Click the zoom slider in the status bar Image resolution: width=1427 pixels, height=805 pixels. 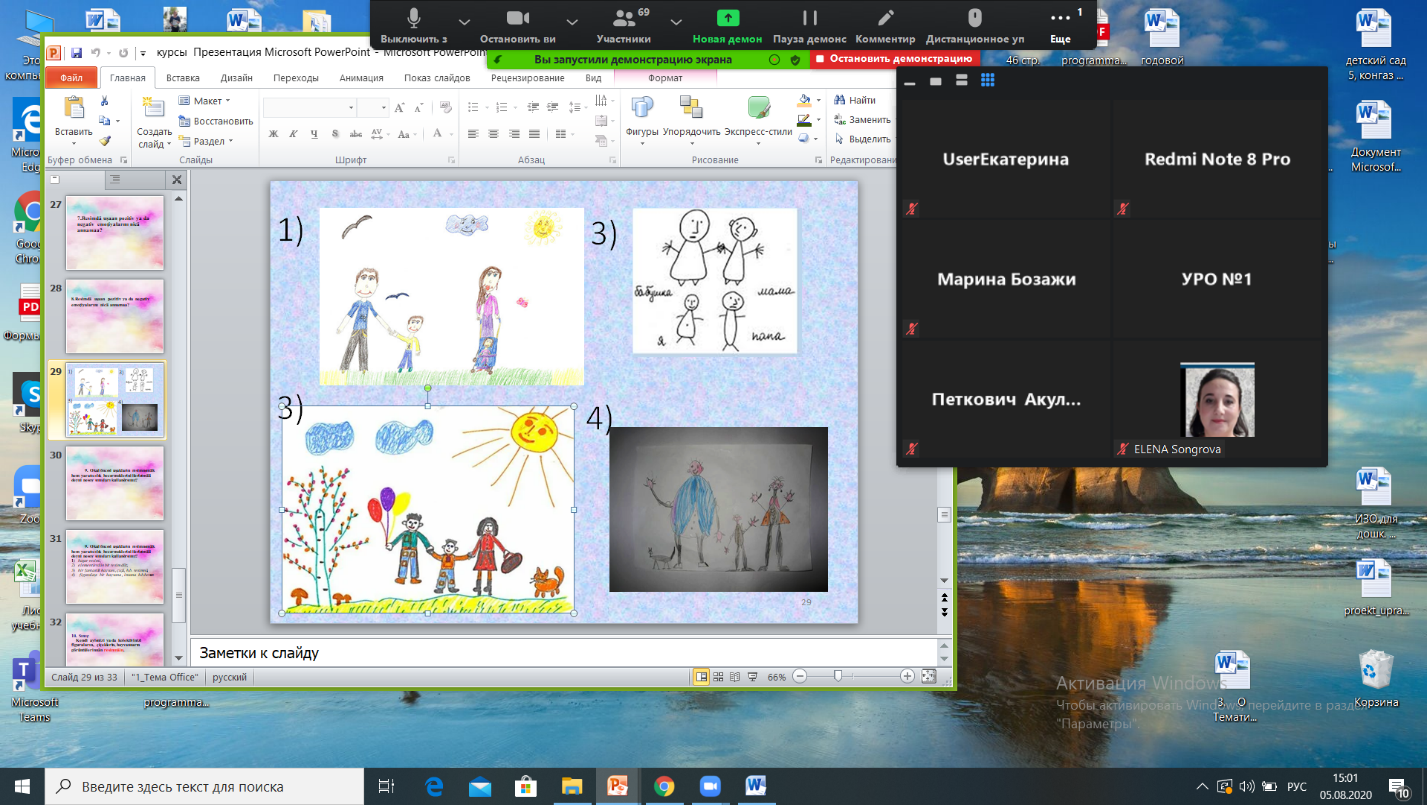[838, 677]
